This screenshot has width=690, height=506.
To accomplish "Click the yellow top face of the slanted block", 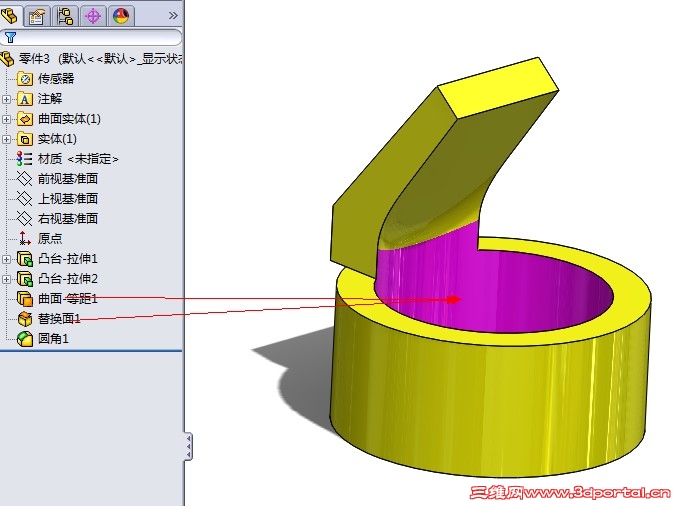I will 498,88.
